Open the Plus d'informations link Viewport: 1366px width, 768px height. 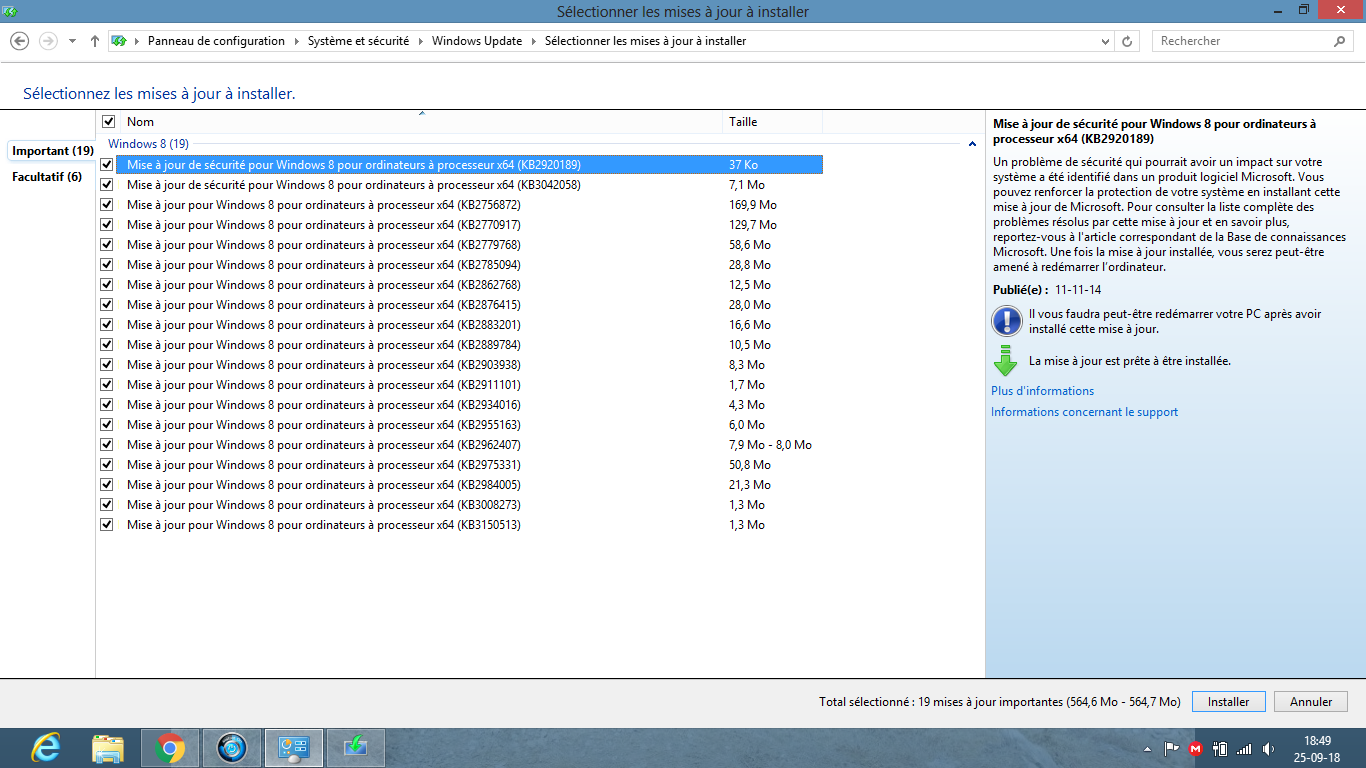click(x=1042, y=391)
